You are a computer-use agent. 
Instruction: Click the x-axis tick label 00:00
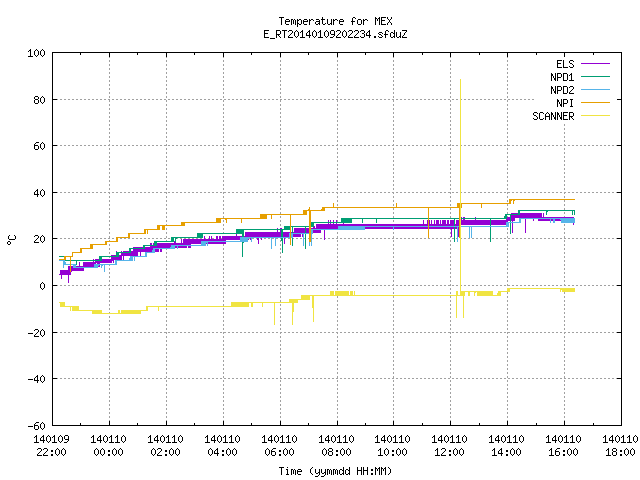(x=109, y=452)
